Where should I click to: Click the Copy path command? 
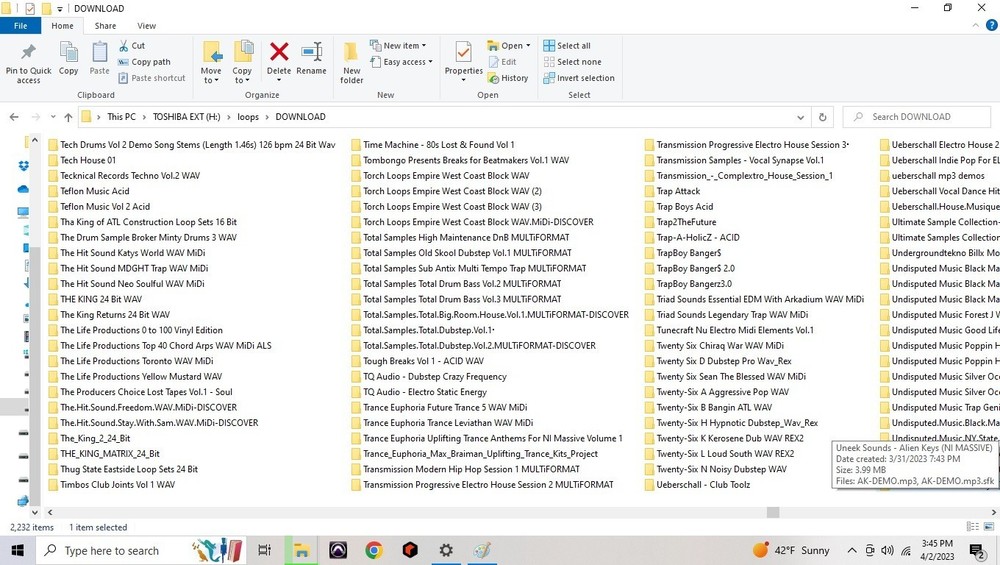pyautogui.click(x=145, y=62)
